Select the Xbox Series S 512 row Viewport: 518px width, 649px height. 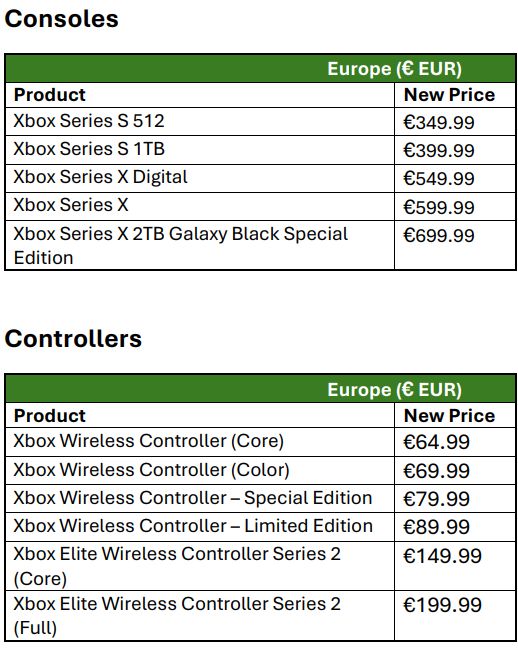point(261,122)
